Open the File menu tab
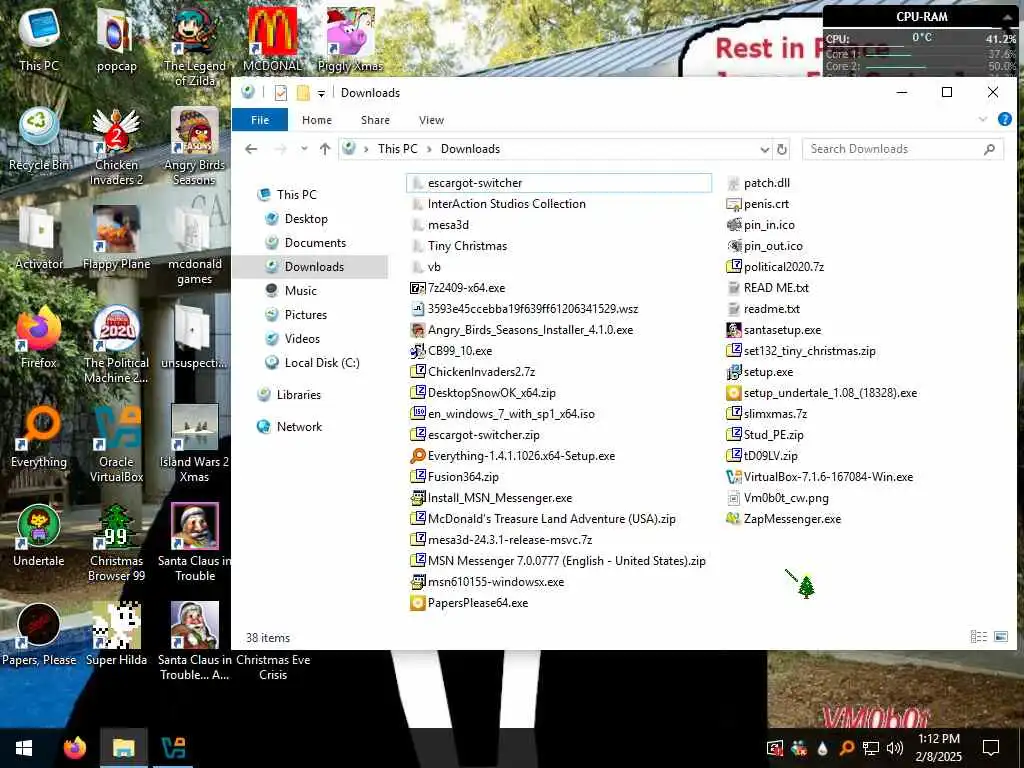1024x768 pixels. coord(260,120)
